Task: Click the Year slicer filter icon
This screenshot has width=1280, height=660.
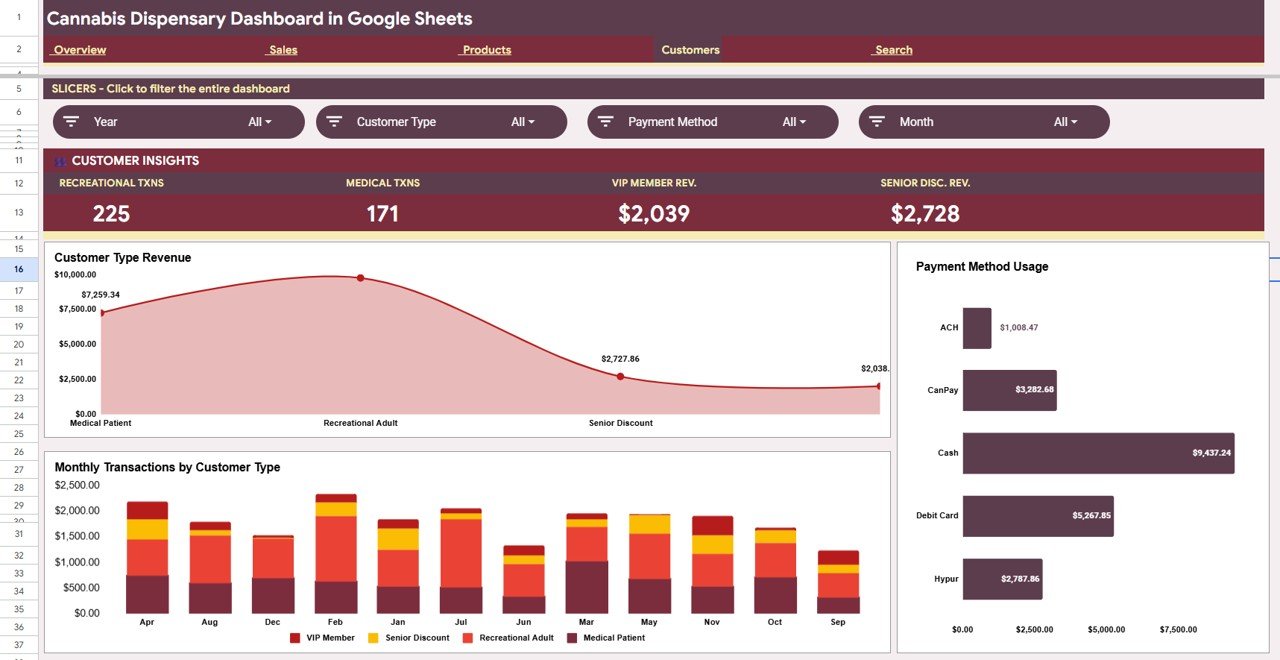Action: pyautogui.click(x=71, y=122)
